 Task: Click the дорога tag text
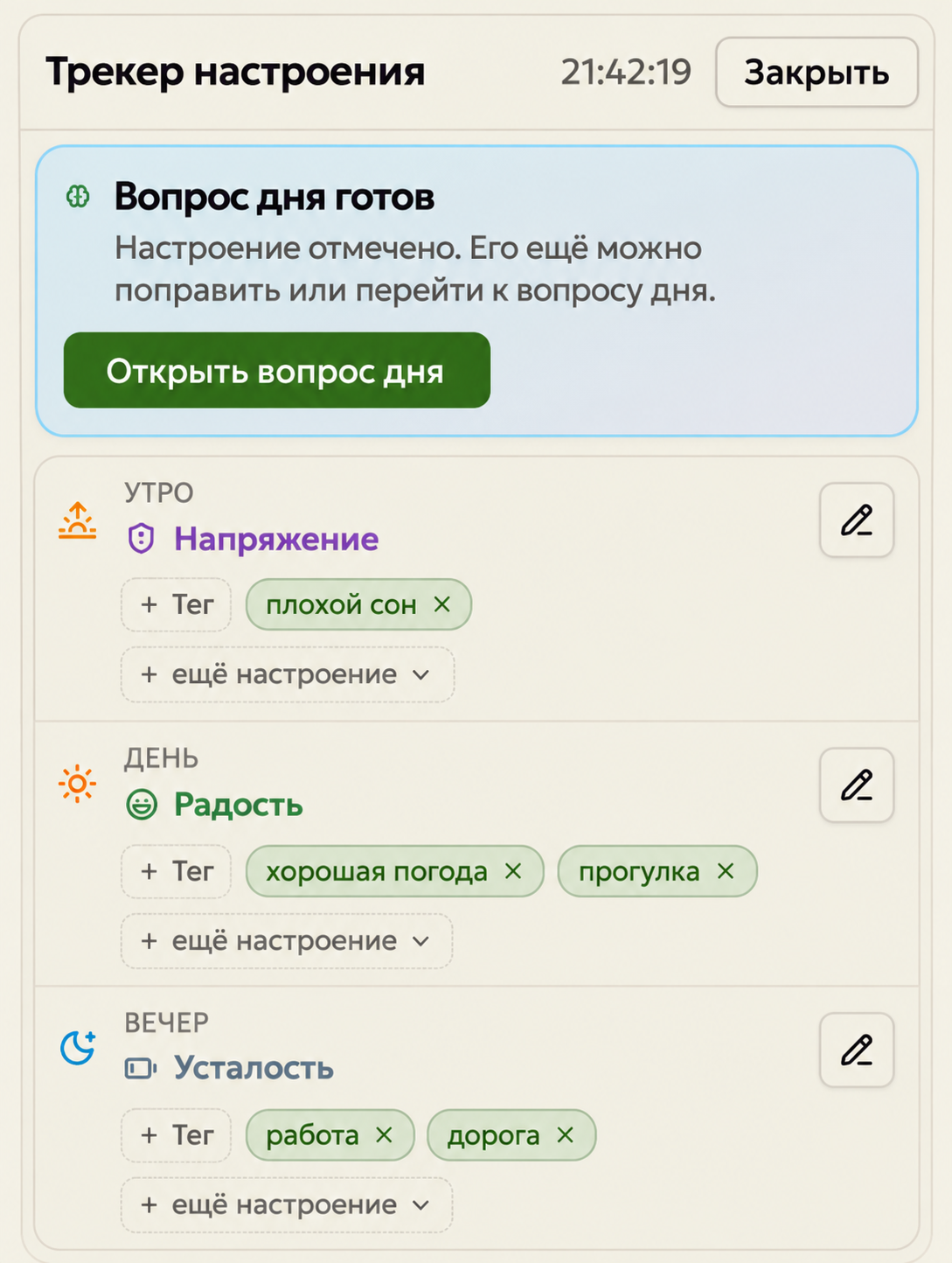coord(494,1136)
